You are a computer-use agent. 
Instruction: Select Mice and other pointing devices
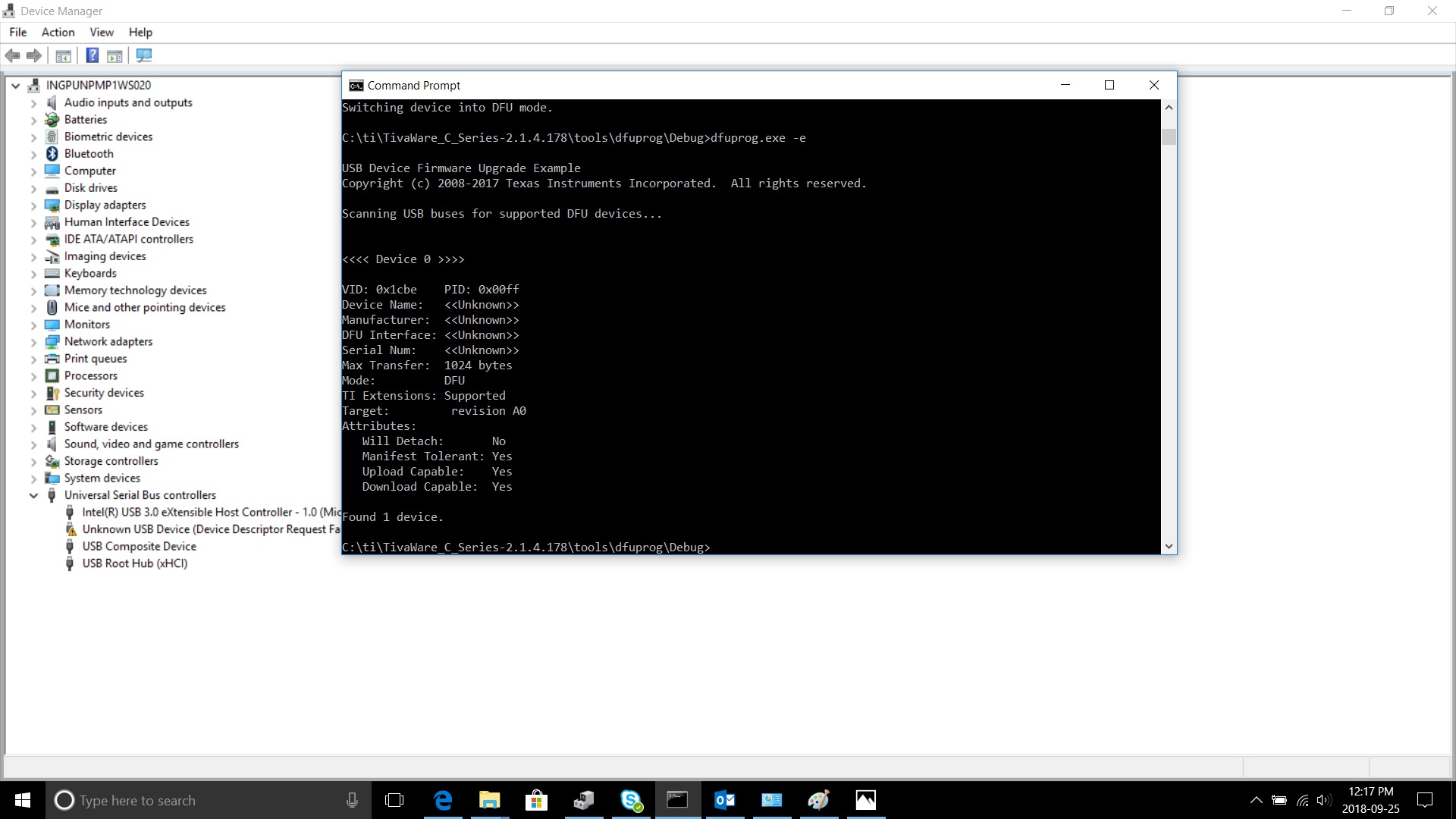[x=145, y=308]
